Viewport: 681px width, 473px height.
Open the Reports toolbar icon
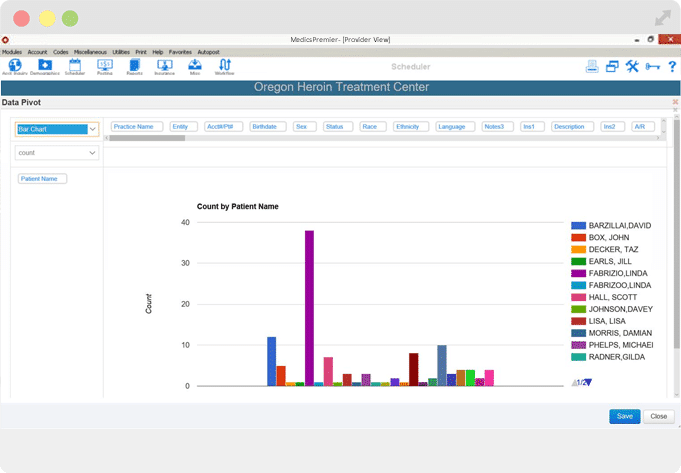pos(134,66)
